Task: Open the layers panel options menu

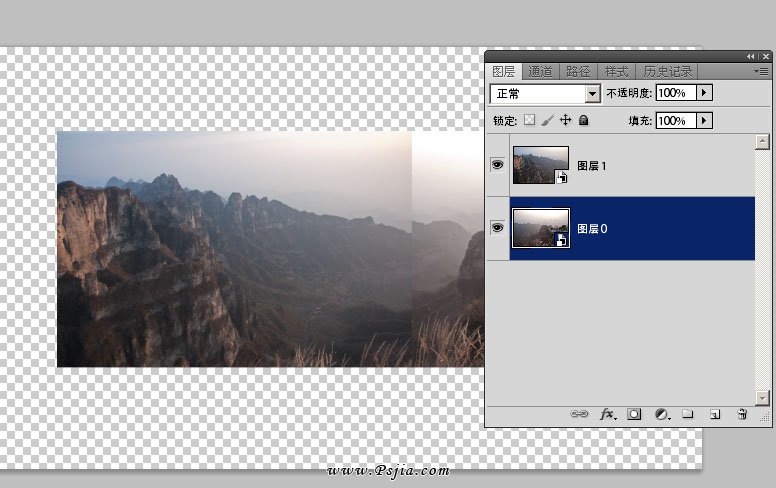Action: coord(762,72)
